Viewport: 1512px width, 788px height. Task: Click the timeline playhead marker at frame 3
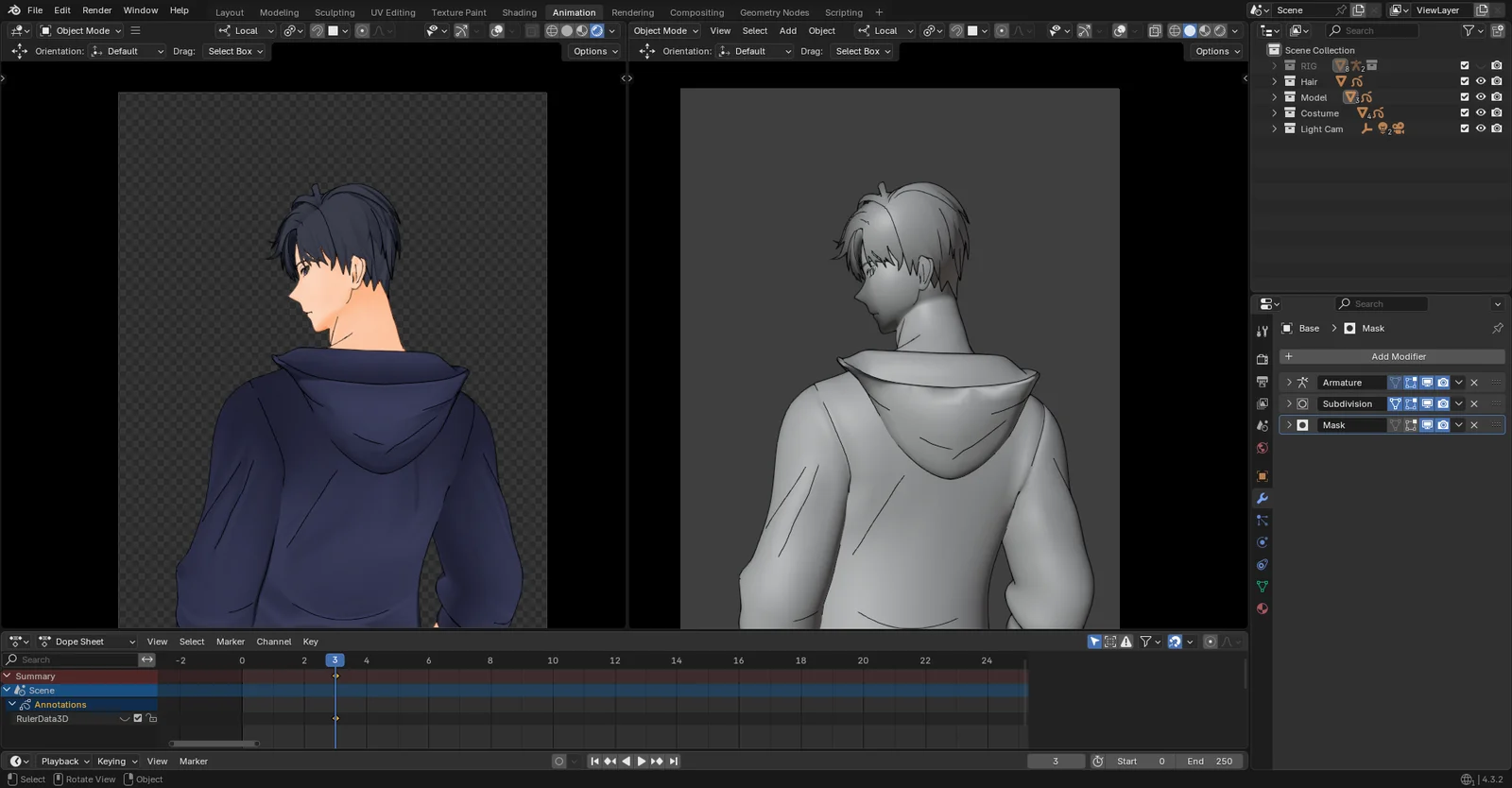pos(335,660)
